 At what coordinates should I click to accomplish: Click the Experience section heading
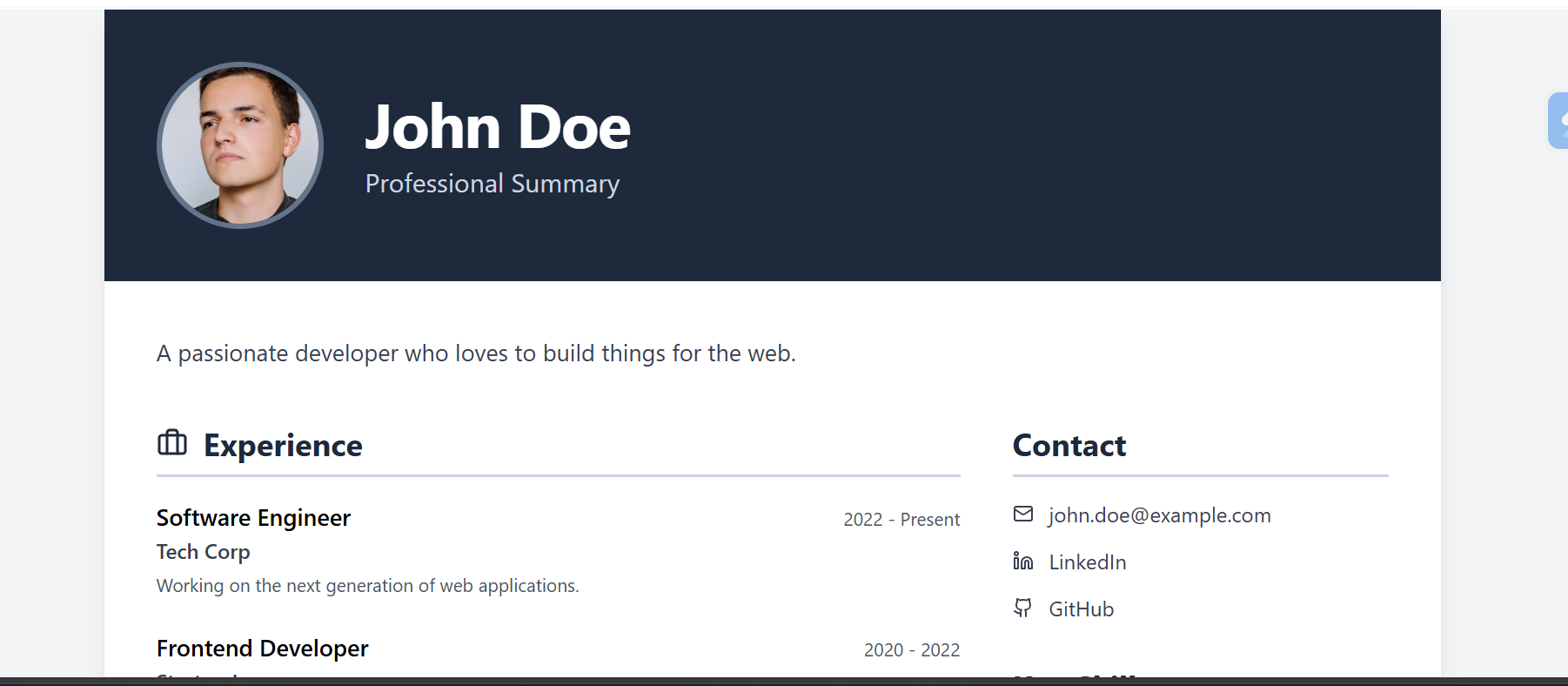pyautogui.click(x=283, y=446)
